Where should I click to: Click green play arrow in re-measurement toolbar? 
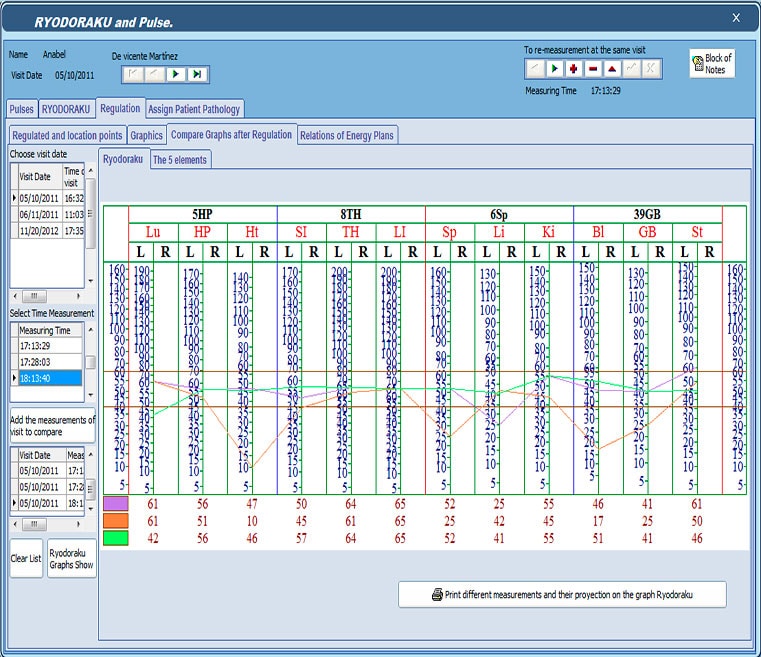tap(553, 68)
